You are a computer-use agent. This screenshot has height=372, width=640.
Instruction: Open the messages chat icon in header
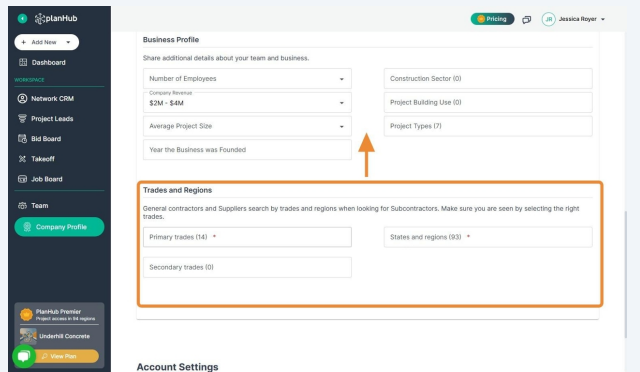pyautogui.click(x=527, y=19)
